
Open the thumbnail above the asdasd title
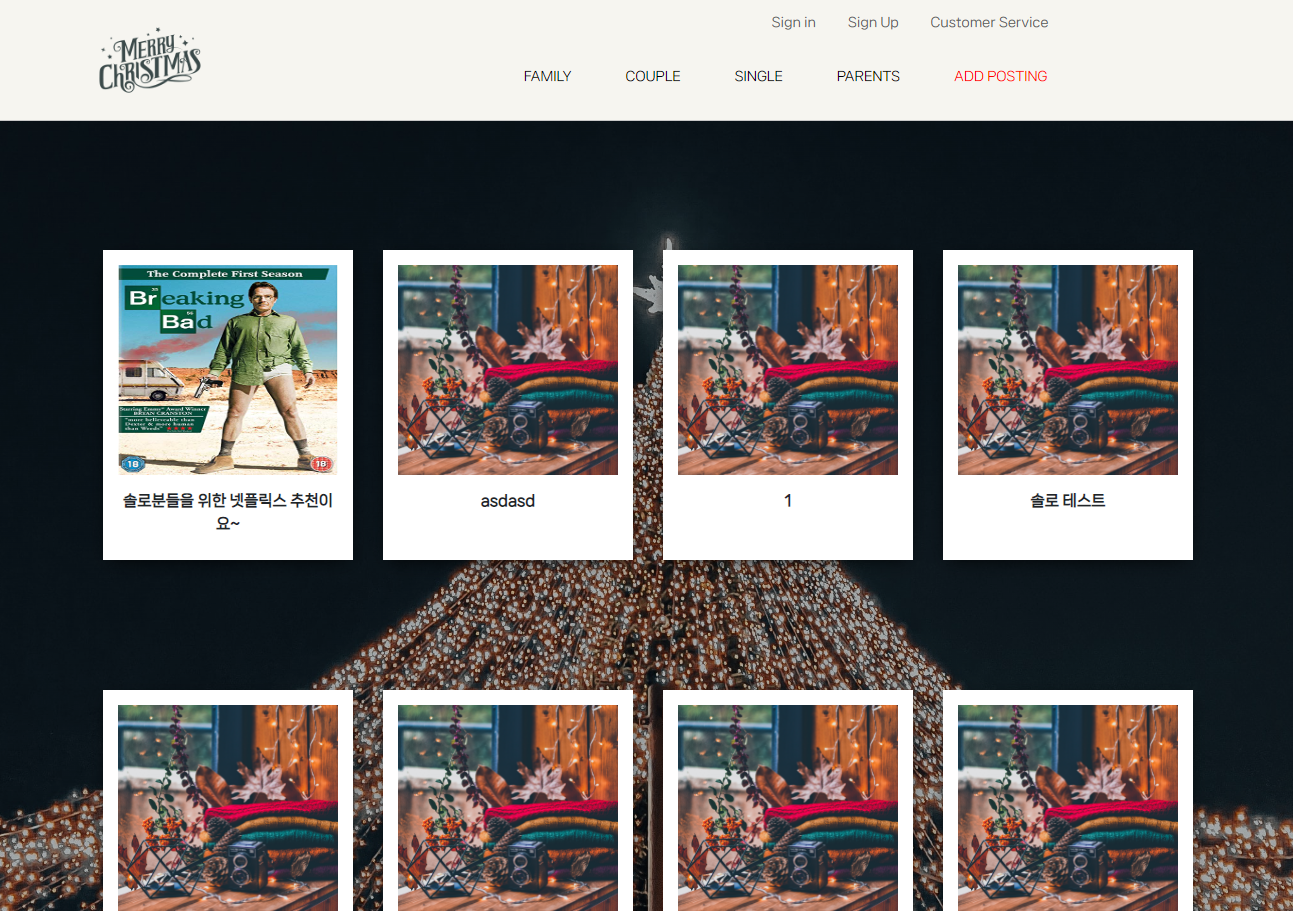tap(508, 370)
